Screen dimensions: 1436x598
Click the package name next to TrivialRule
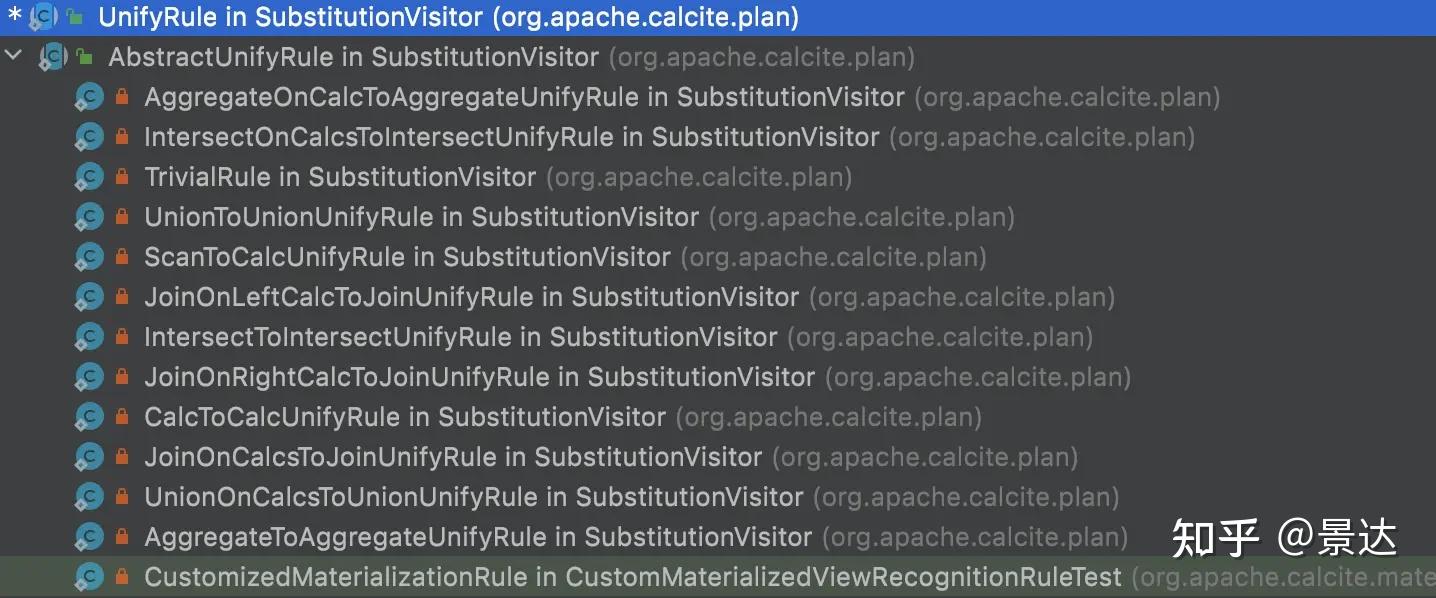click(x=698, y=177)
